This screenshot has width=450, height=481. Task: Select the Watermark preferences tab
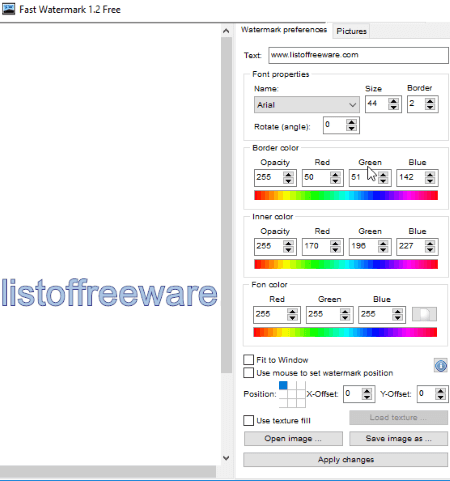coord(284,30)
